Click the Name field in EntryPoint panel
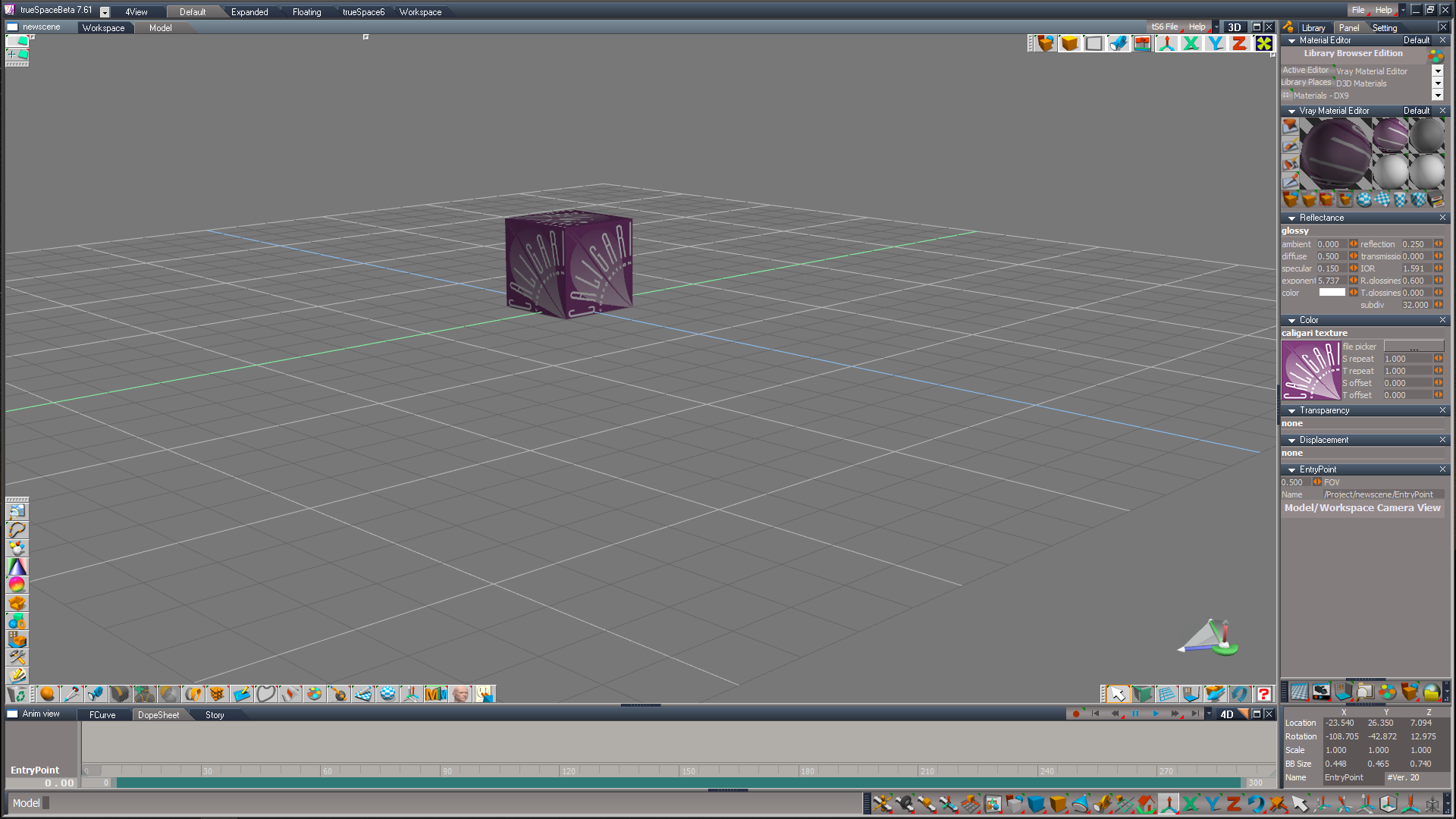The image size is (1456, 819). point(1383,494)
